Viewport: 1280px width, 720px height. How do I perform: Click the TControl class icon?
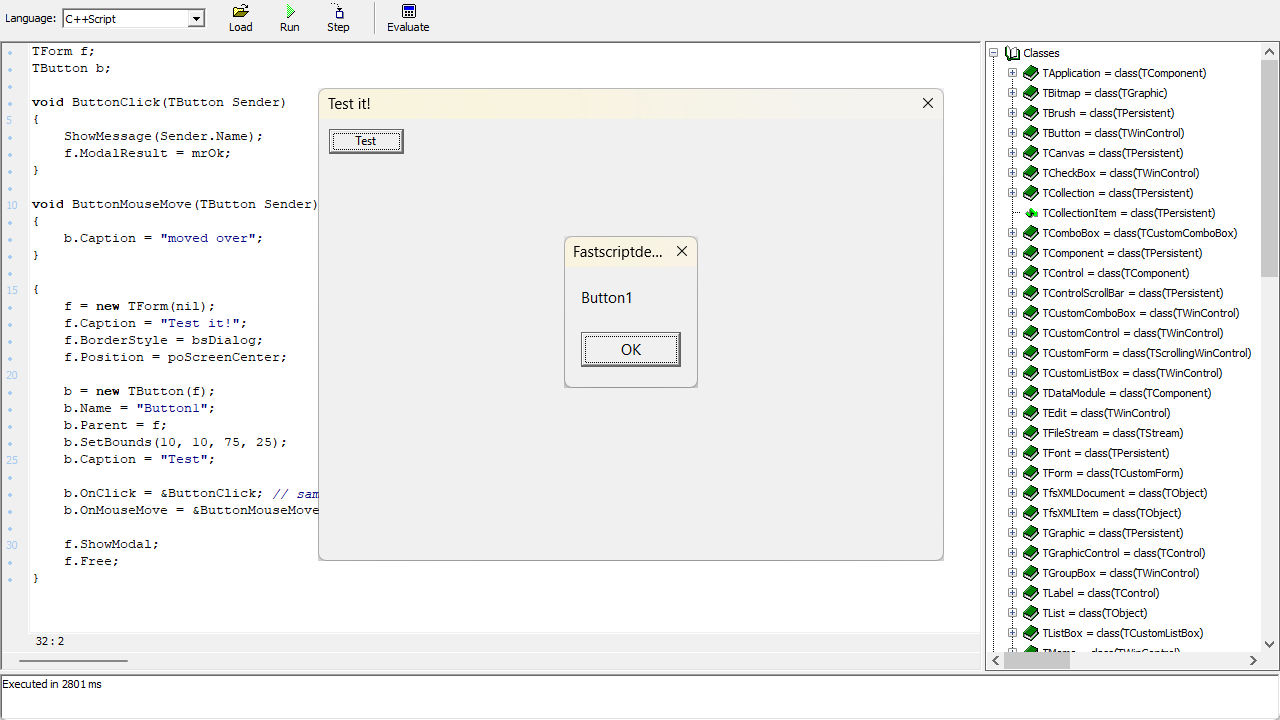[x=1031, y=273]
